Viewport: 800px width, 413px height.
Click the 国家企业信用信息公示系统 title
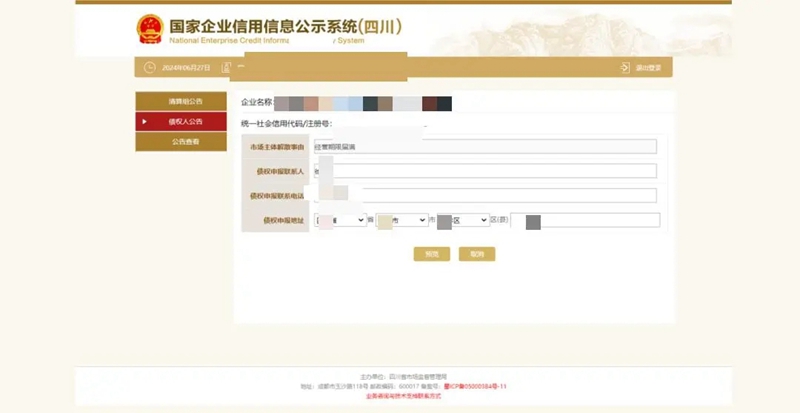point(285,27)
